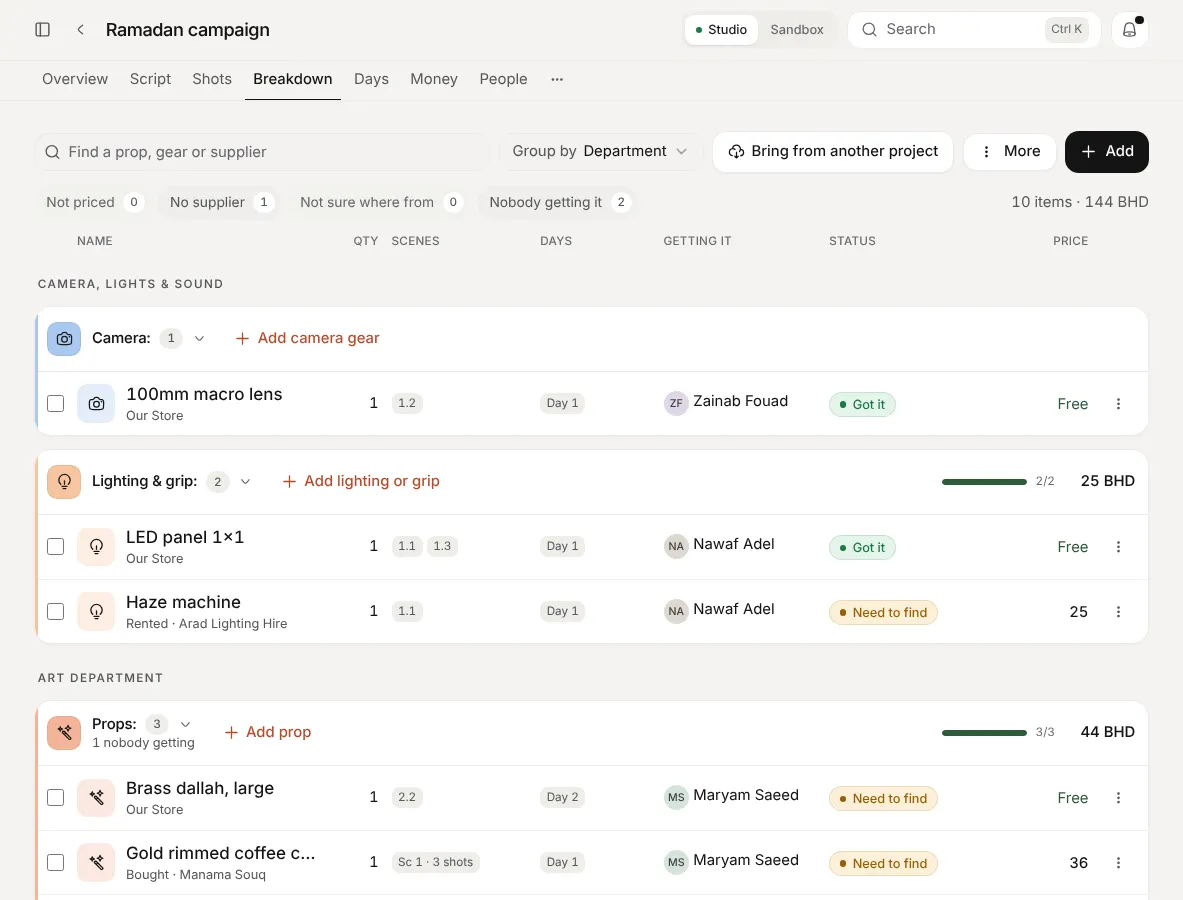Viewport: 1183px width, 900px height.
Task: Open the Shots tab
Action: click(212, 79)
